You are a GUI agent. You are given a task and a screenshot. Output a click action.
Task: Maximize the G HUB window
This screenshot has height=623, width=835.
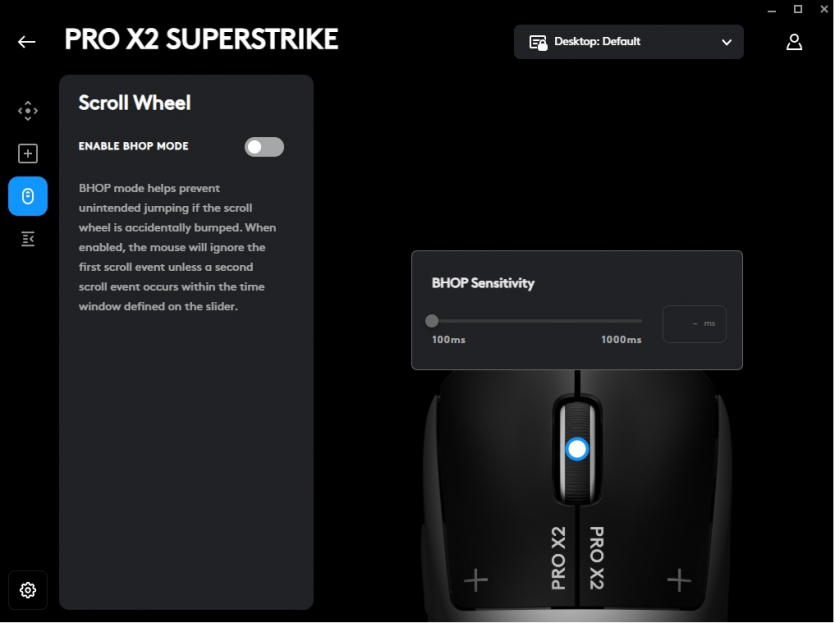[798, 9]
